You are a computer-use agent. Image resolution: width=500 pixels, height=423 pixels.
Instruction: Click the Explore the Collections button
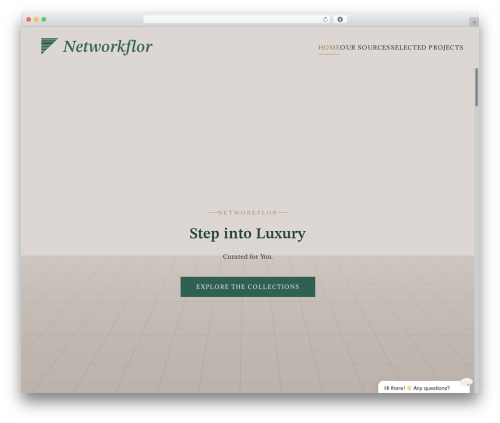[x=248, y=287]
